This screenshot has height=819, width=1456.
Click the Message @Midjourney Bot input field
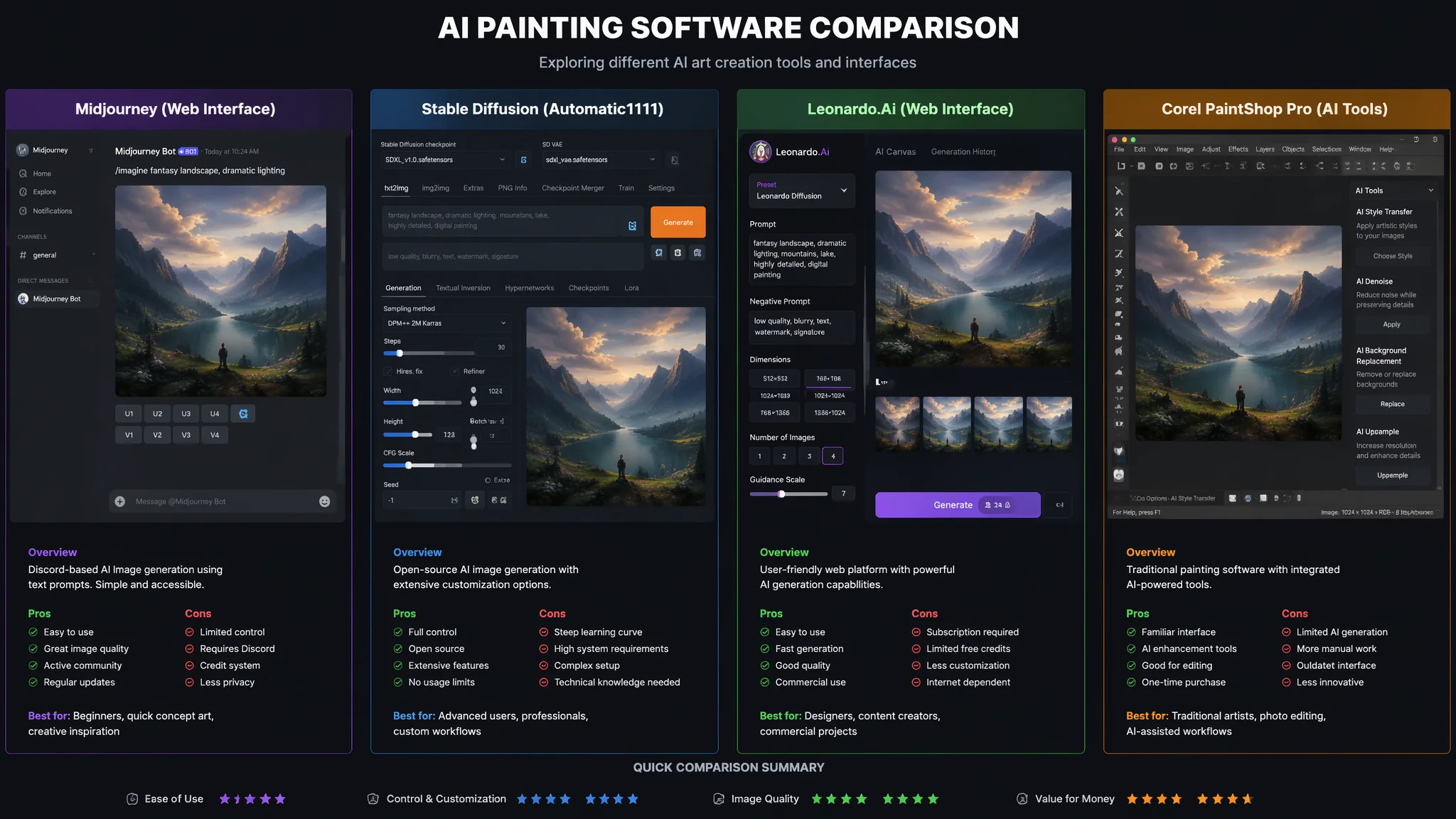point(223,501)
